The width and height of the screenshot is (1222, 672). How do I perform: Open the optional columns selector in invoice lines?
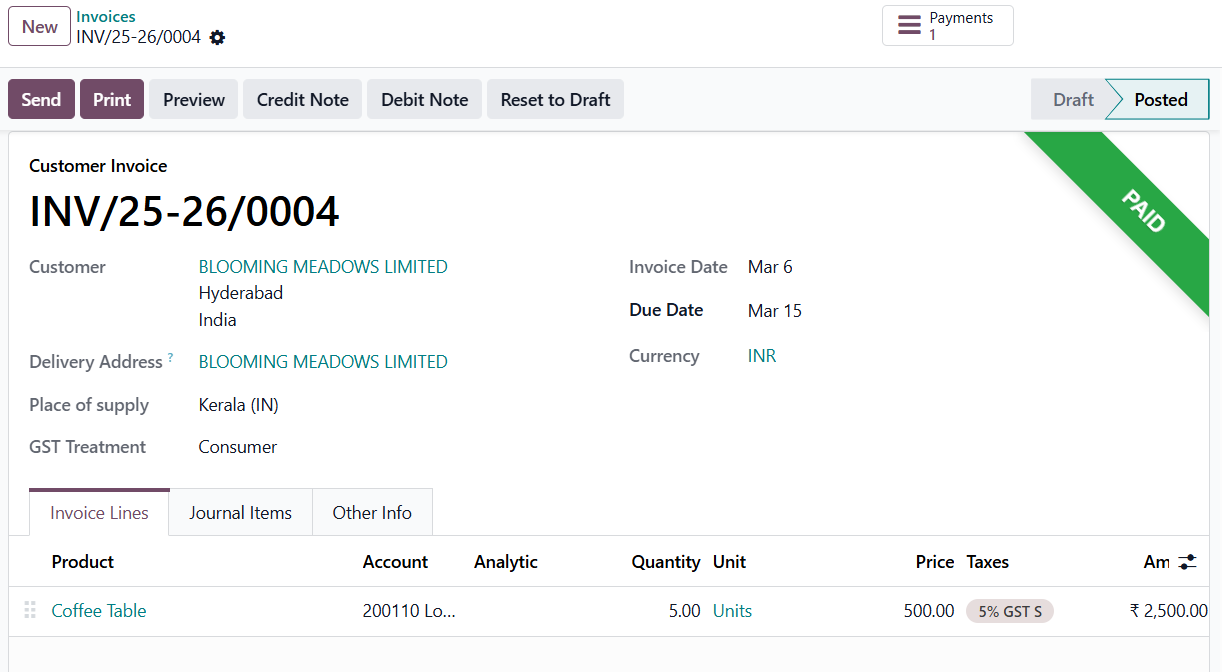pyautogui.click(x=1186, y=562)
